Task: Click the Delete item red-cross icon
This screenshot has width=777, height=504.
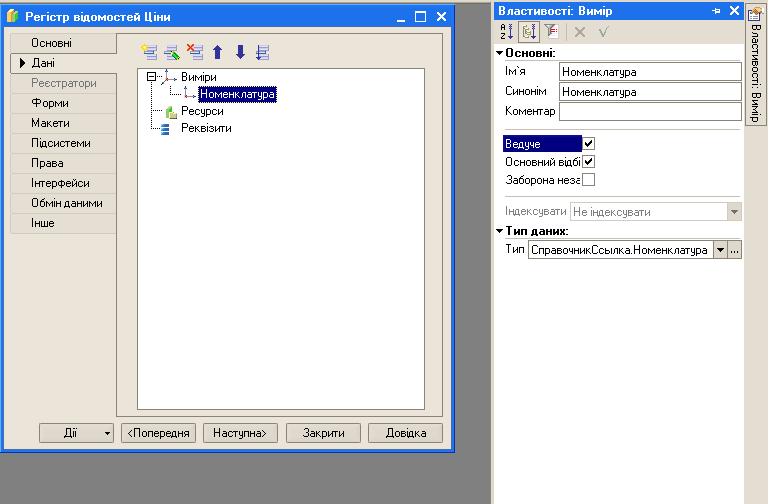Action: (195, 52)
